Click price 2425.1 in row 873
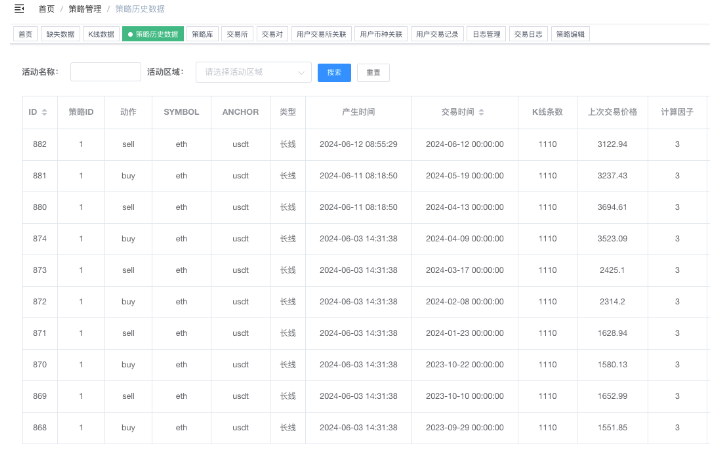 click(x=612, y=270)
